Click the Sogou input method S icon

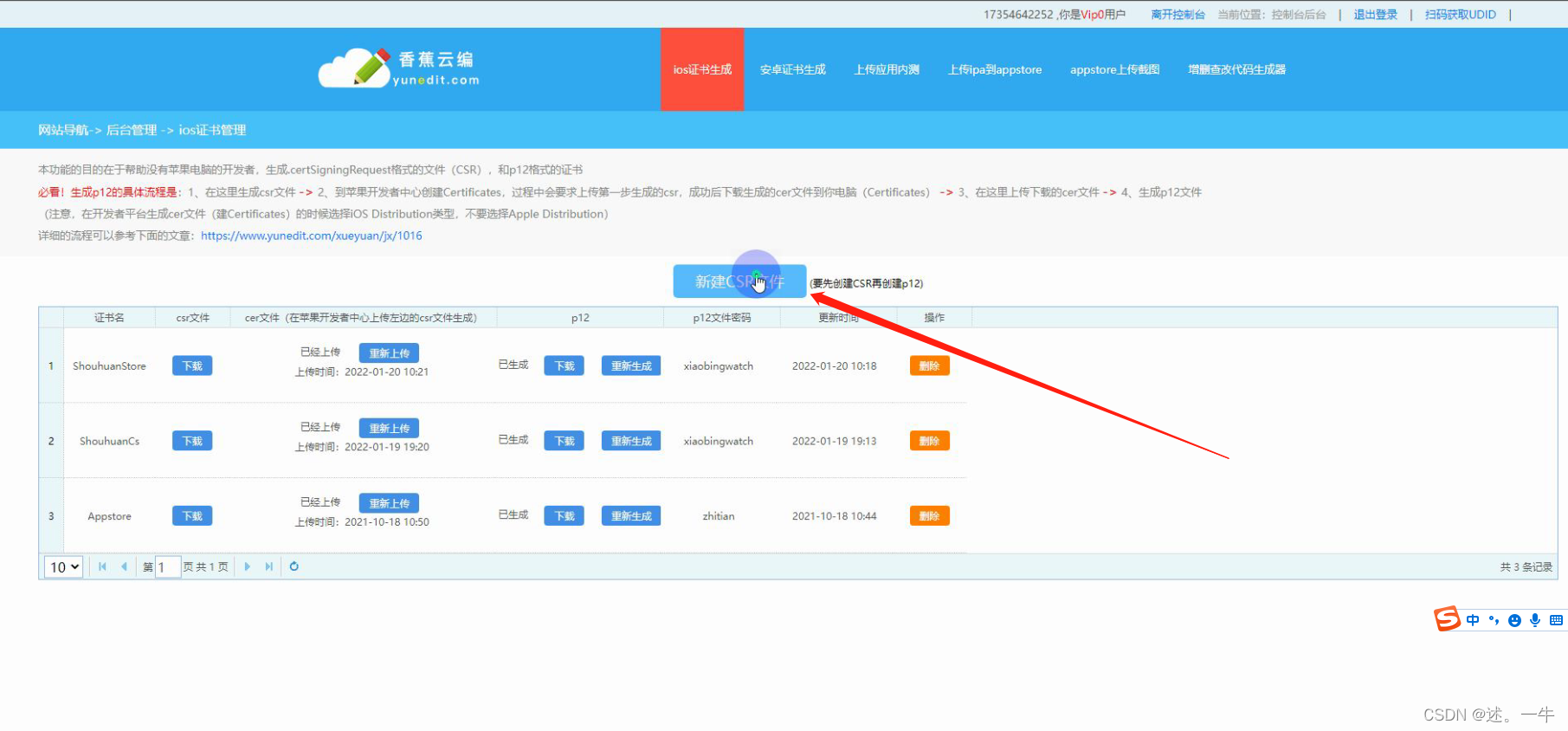tap(1447, 619)
